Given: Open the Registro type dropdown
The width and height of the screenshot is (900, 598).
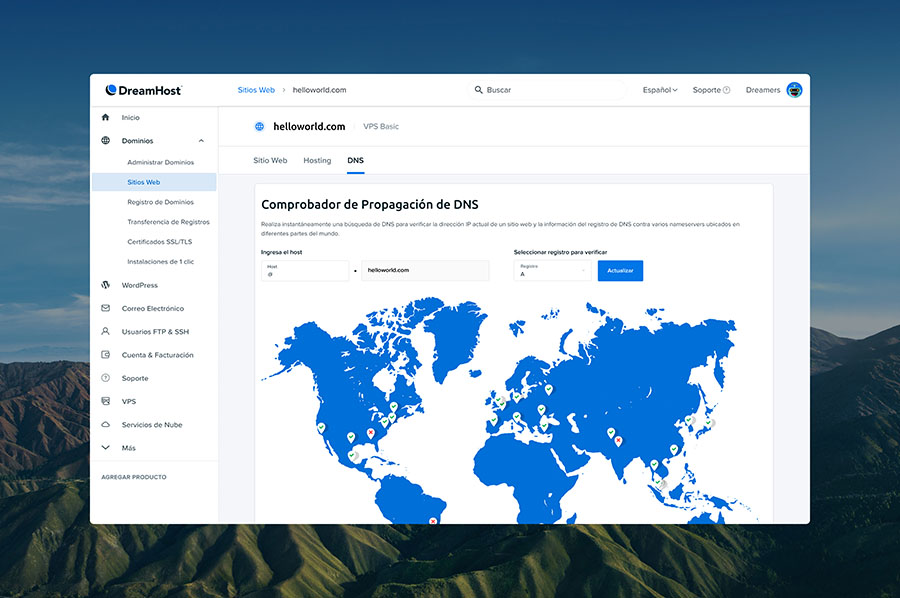Looking at the screenshot, I should [553, 270].
